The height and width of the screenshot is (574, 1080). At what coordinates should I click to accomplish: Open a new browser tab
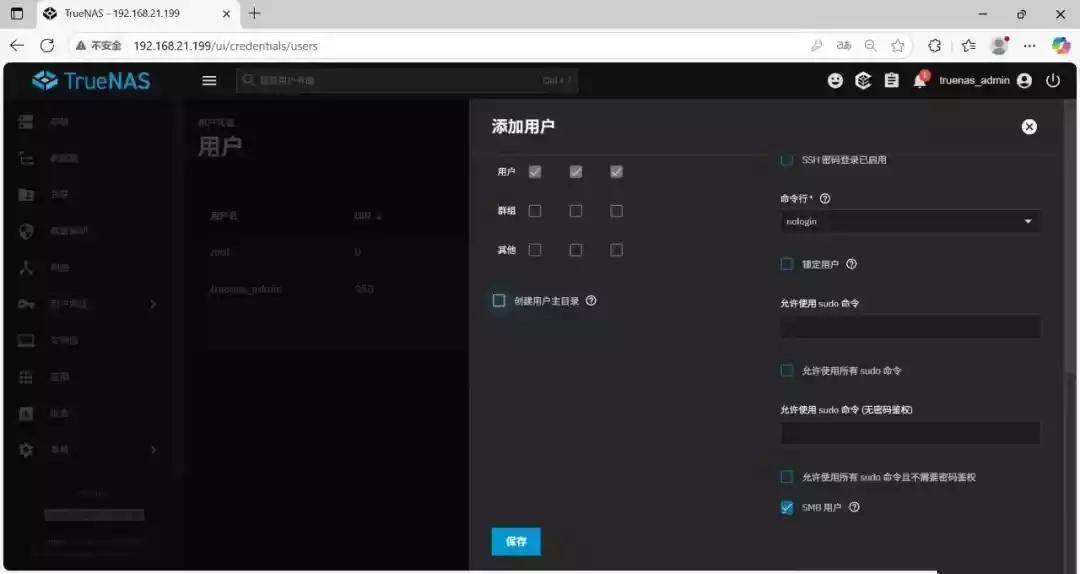point(254,13)
